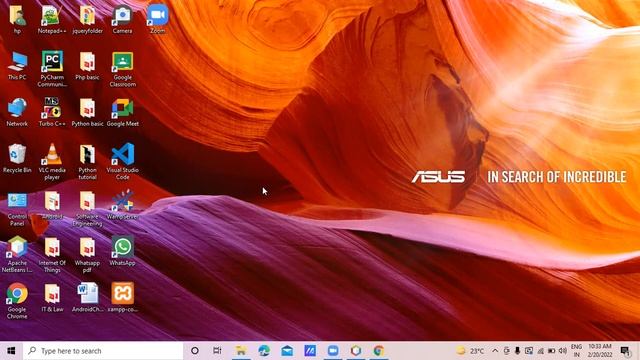Launch VLC media player from the desktop

click(x=52, y=162)
